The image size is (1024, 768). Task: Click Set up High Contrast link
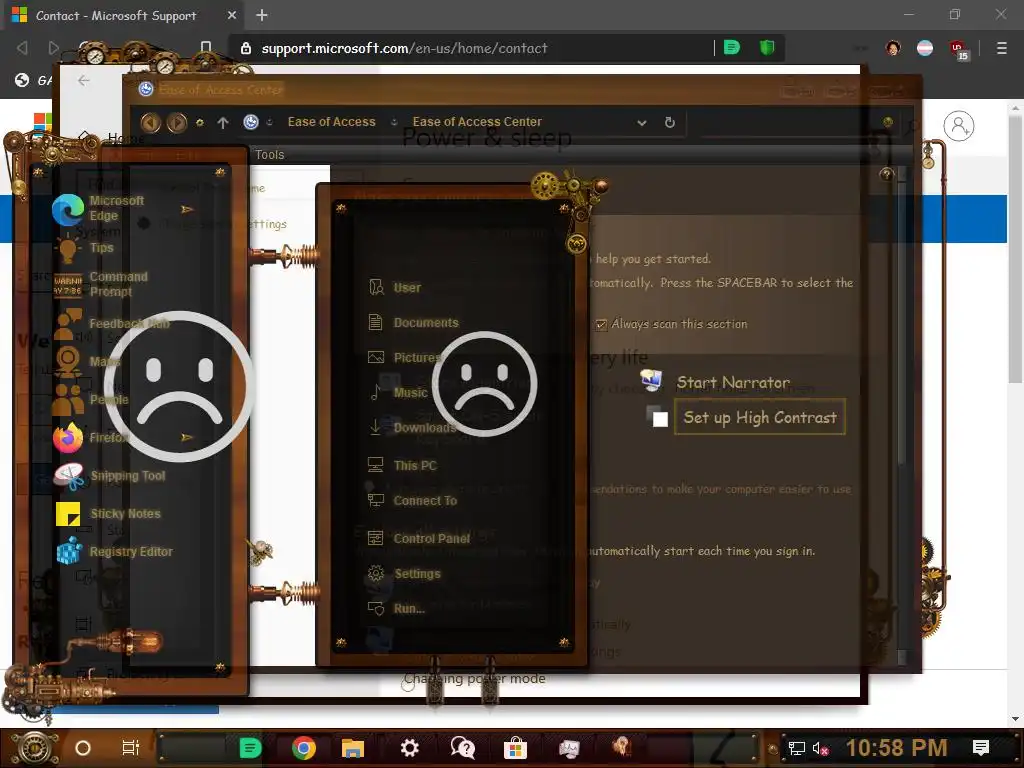[760, 417]
